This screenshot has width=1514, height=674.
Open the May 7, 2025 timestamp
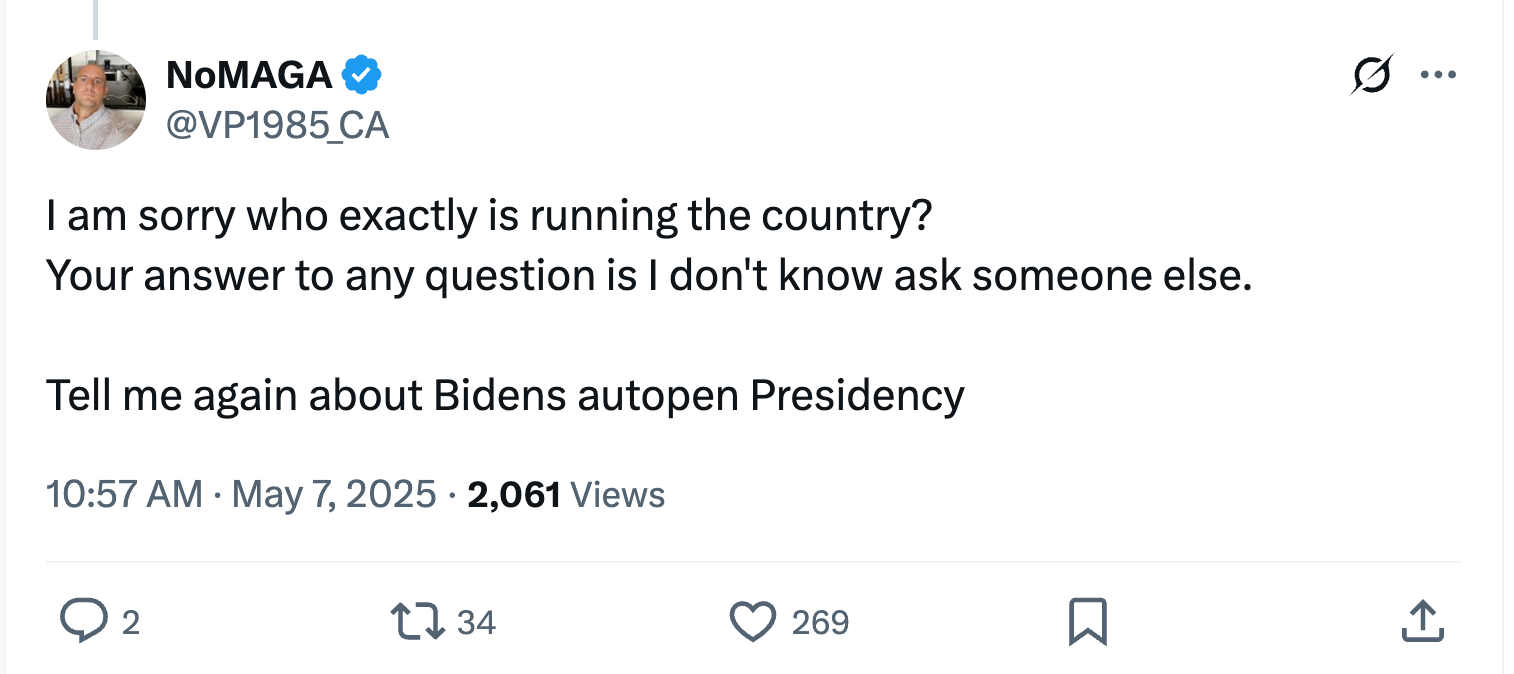click(332, 494)
